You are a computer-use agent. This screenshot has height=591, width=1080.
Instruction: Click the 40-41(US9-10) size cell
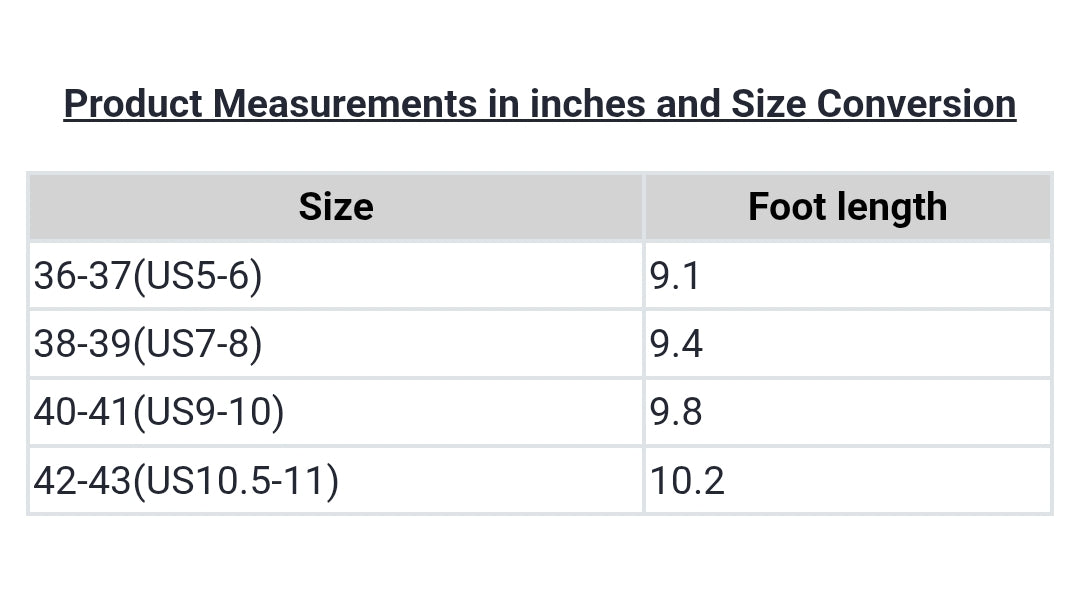click(158, 412)
